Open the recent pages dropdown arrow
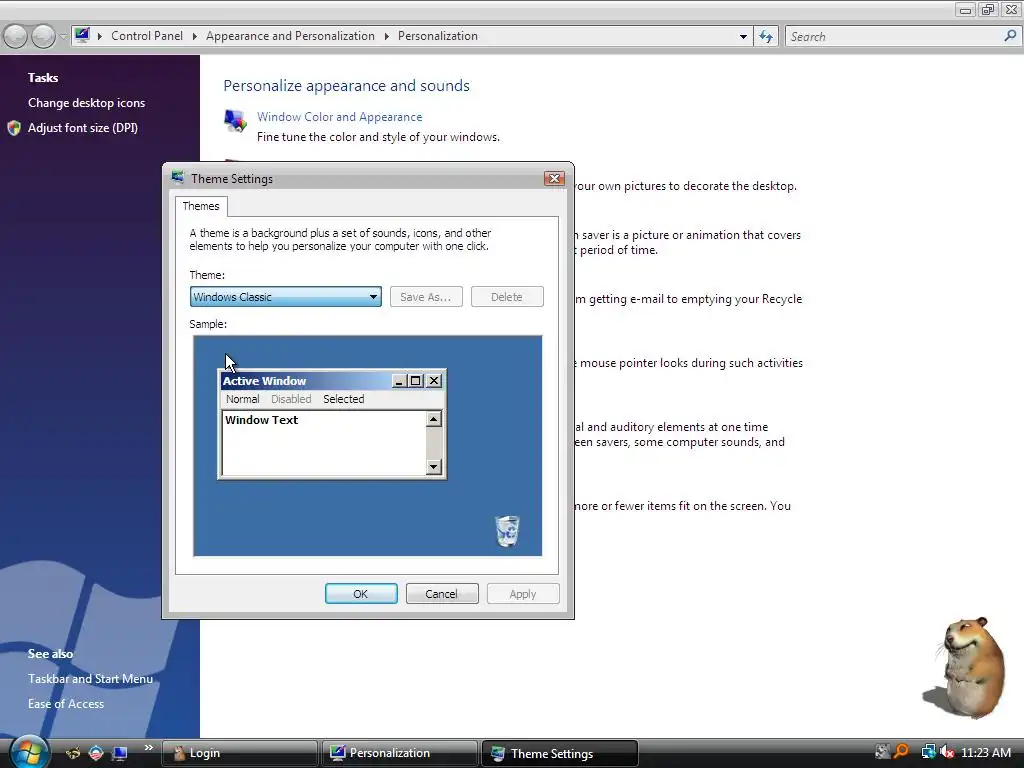The height and width of the screenshot is (768, 1024). (63, 37)
